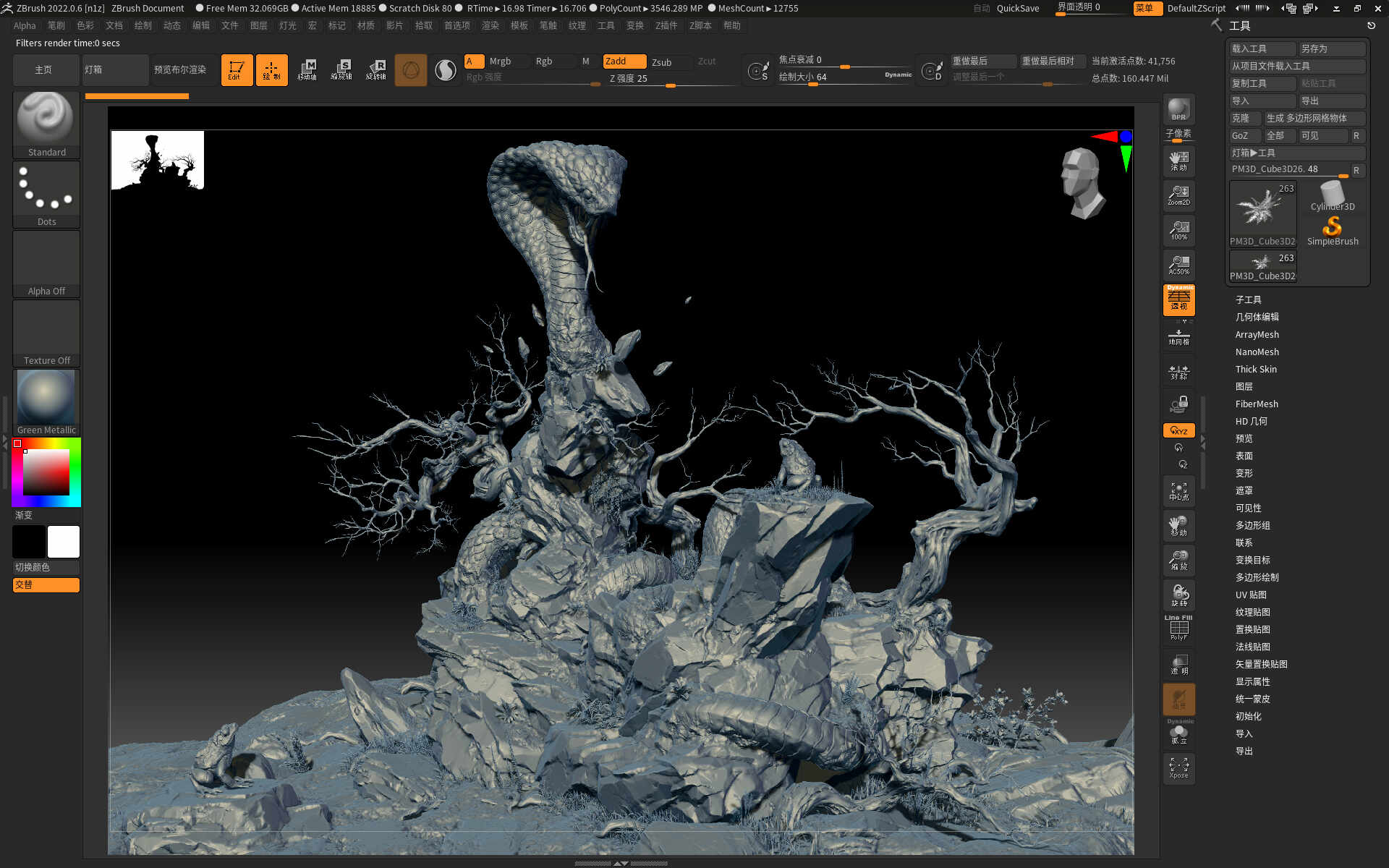The image size is (1389, 868).
Task: Expand the 子工具 (SubTool) palette section
Action: [1248, 299]
